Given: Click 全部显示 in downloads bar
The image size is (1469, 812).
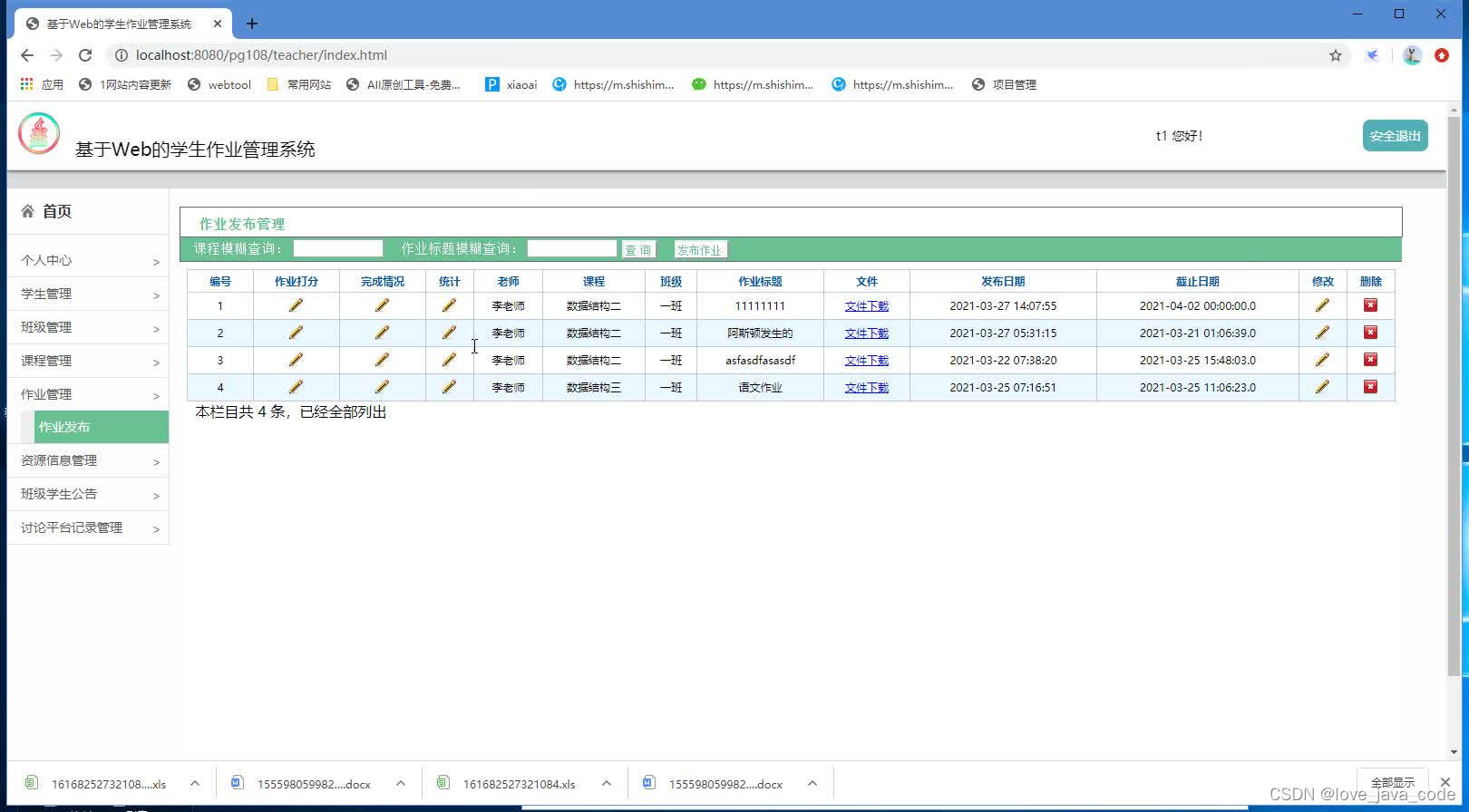Looking at the screenshot, I should [1392, 783].
